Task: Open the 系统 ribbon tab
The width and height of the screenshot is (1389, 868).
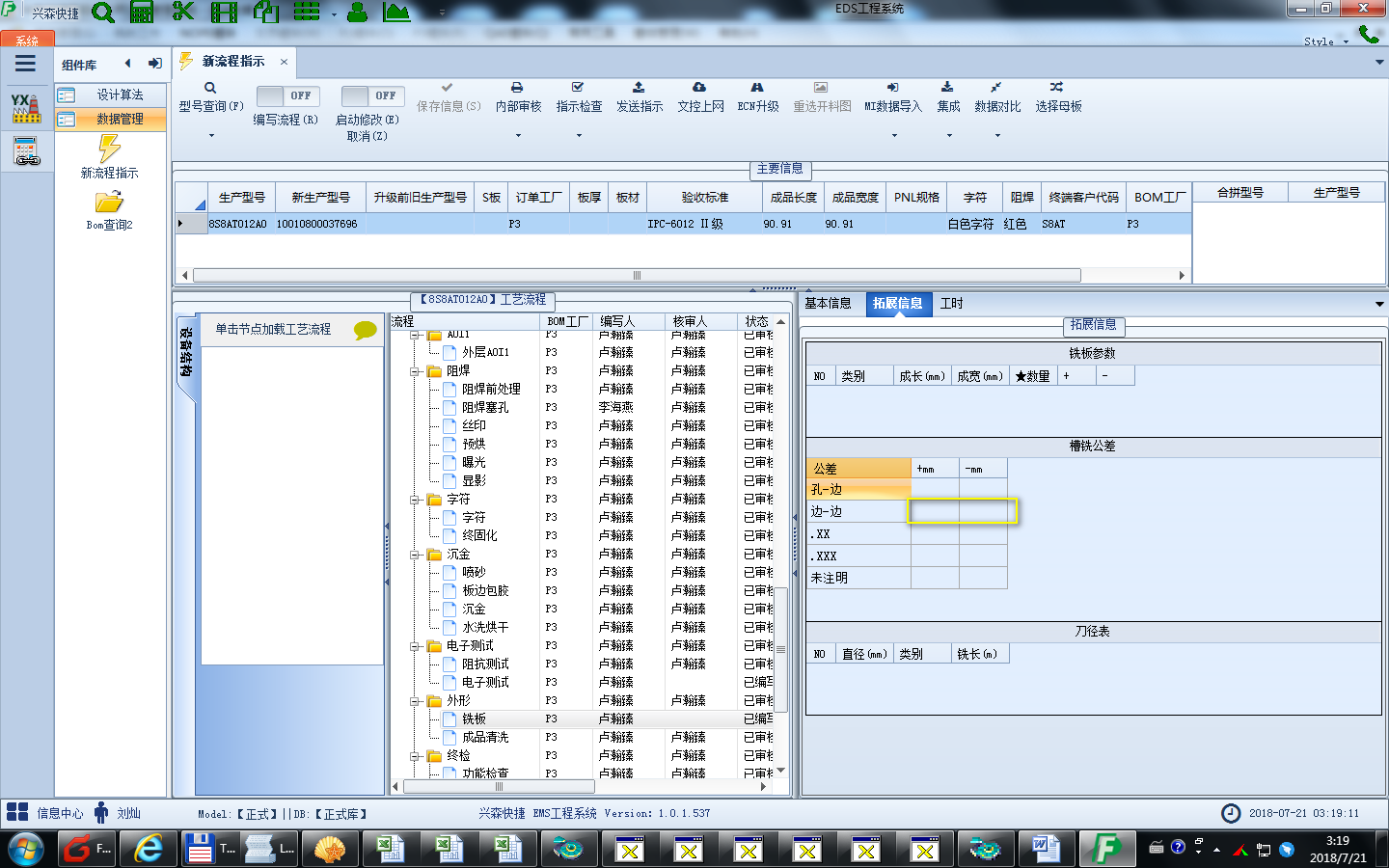Action: (27, 40)
